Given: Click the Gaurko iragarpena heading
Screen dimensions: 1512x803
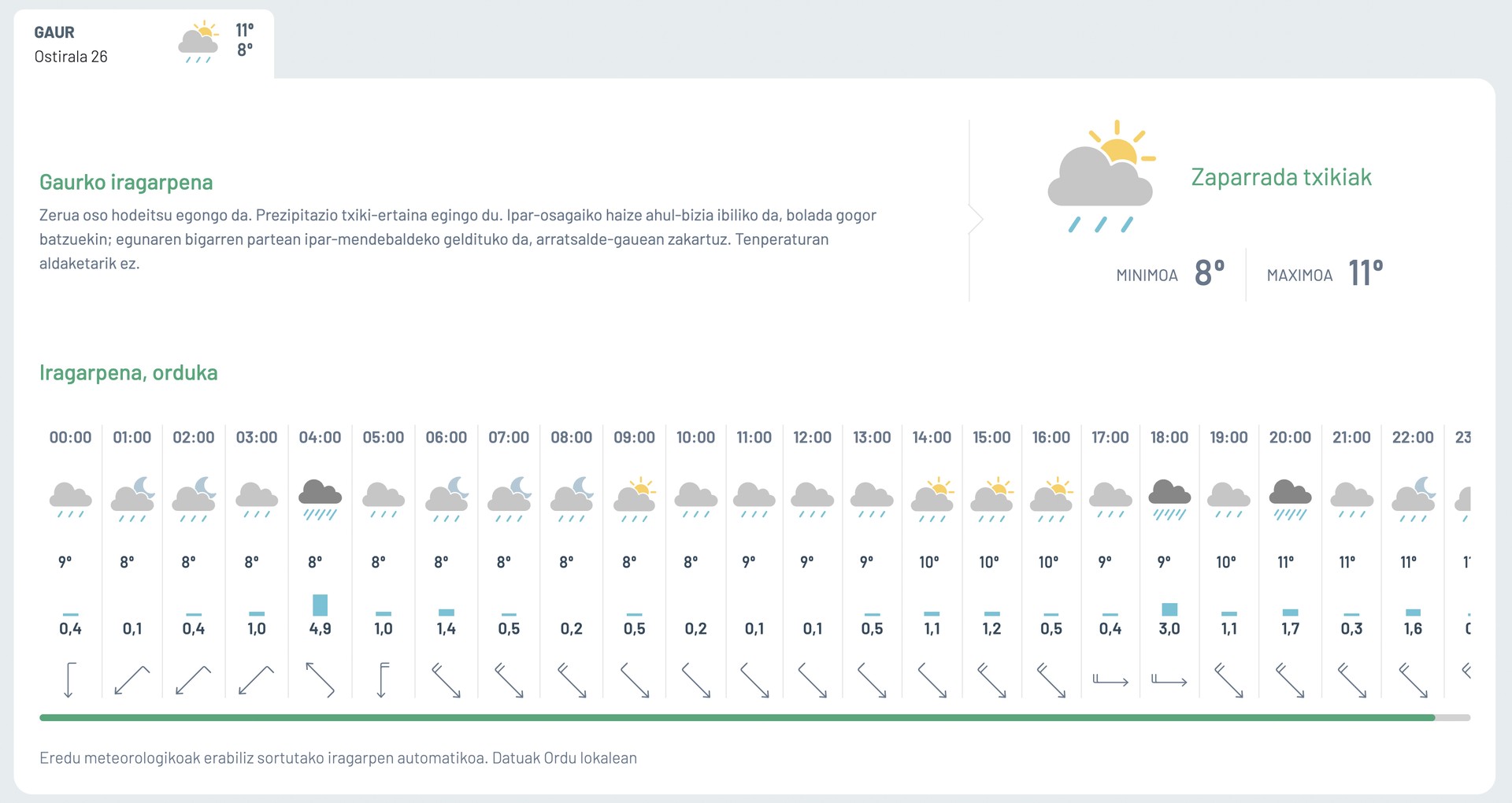Looking at the screenshot, I should [126, 183].
